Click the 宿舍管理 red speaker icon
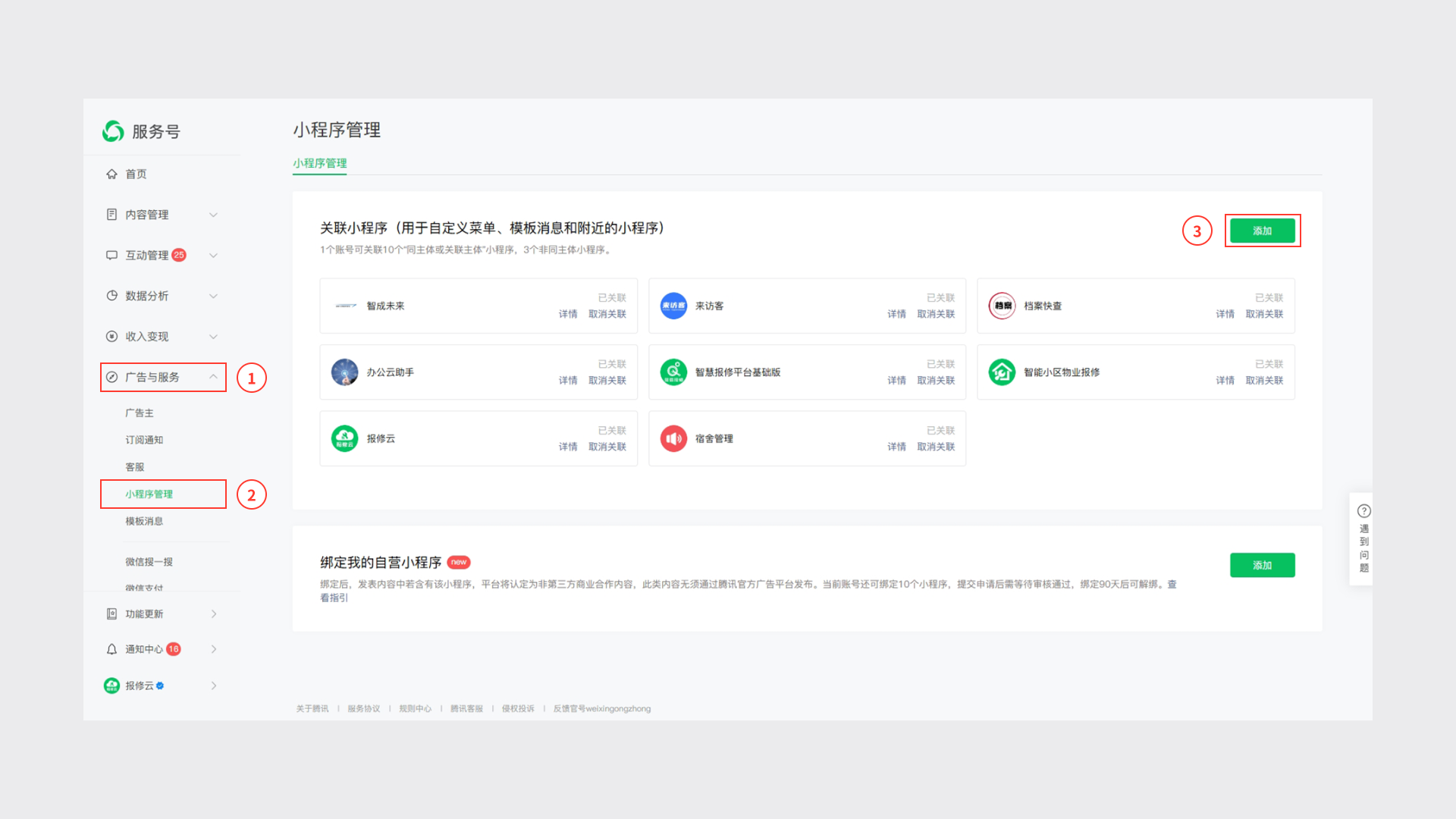The width and height of the screenshot is (1456, 819). (x=673, y=438)
